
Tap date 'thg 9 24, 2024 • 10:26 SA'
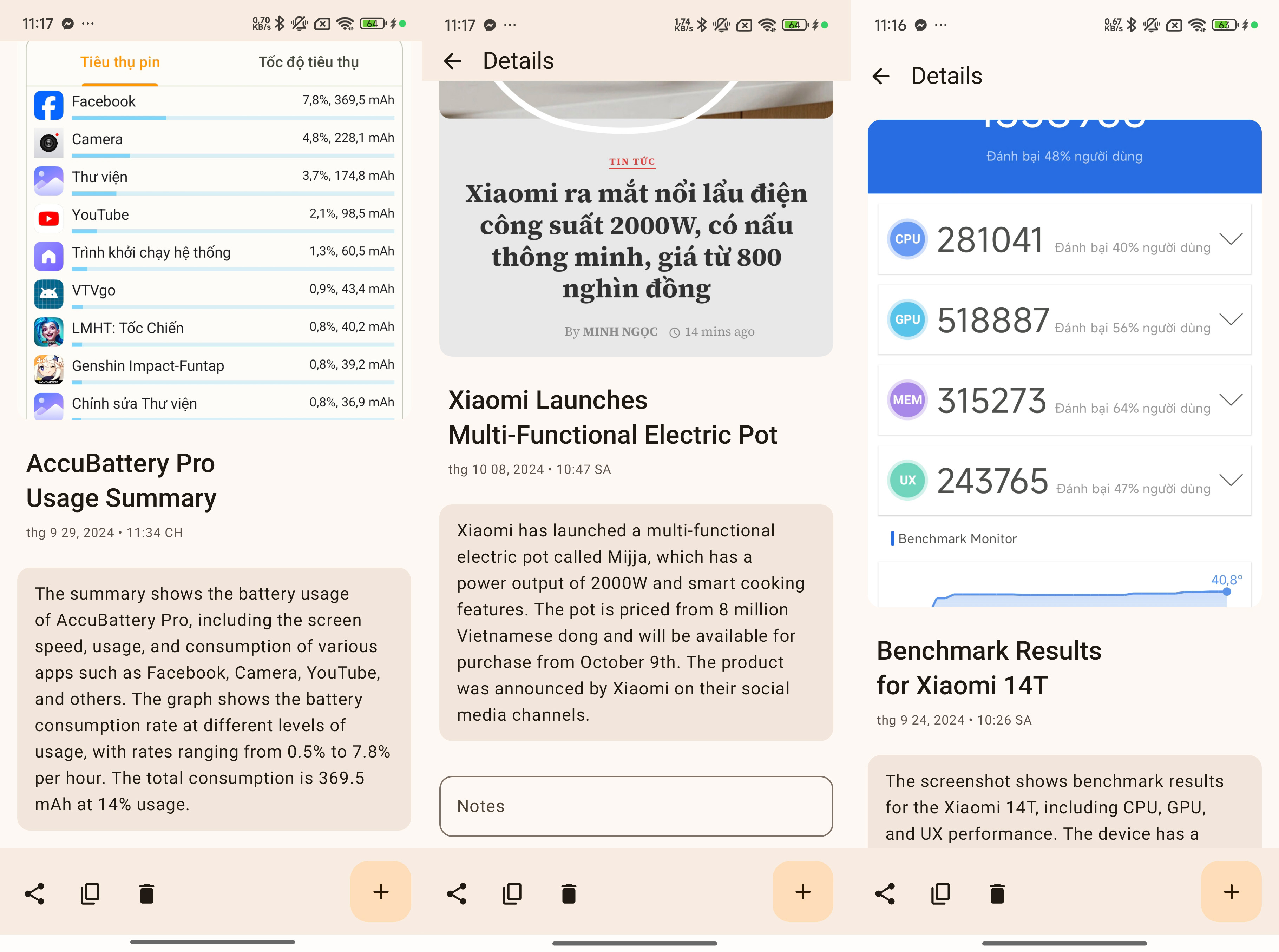(x=954, y=720)
